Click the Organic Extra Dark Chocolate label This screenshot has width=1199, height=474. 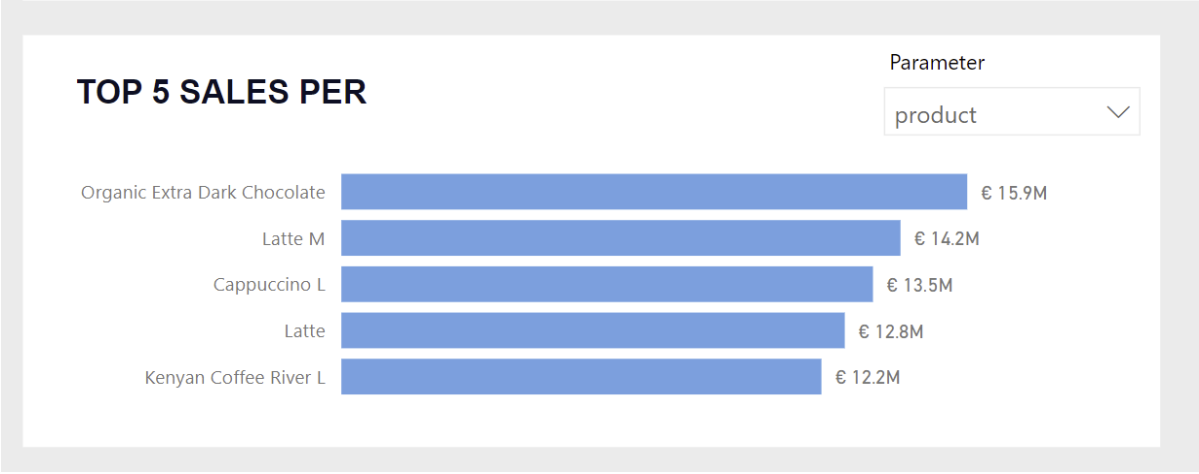[203, 192]
